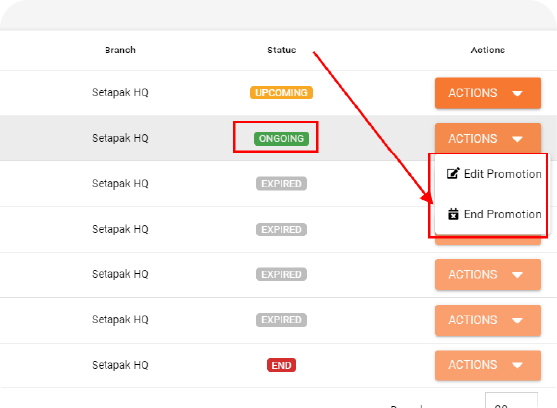Open the ACTIONS dropdown for the UPCOMING promotion
This screenshot has height=408, width=557.
click(488, 93)
